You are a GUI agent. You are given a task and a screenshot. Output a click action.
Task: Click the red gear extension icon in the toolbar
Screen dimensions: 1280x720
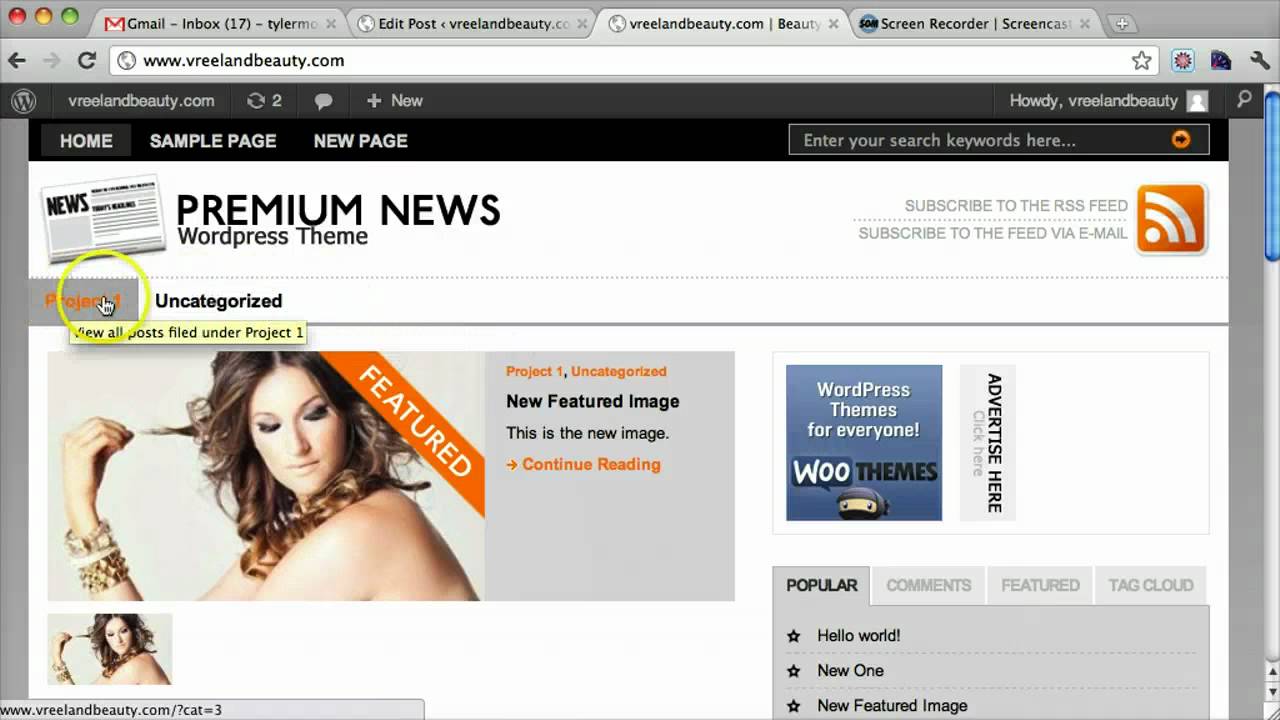[1183, 61]
